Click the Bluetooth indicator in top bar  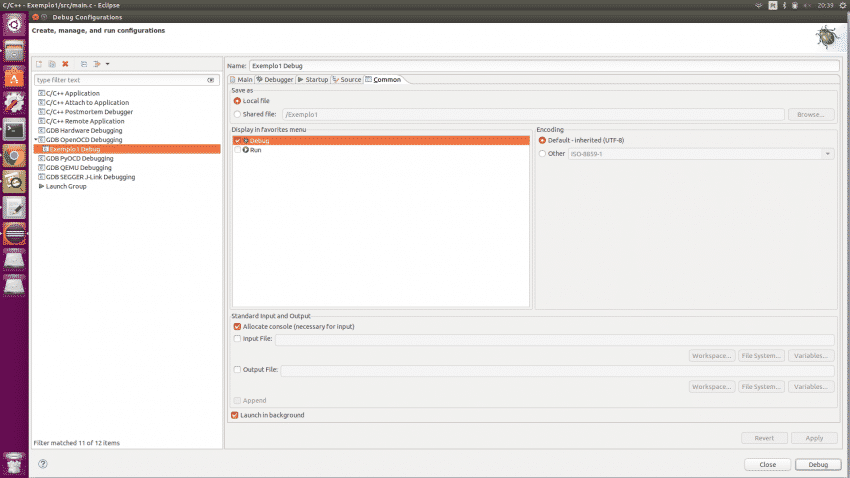pyautogui.click(x=784, y=5)
